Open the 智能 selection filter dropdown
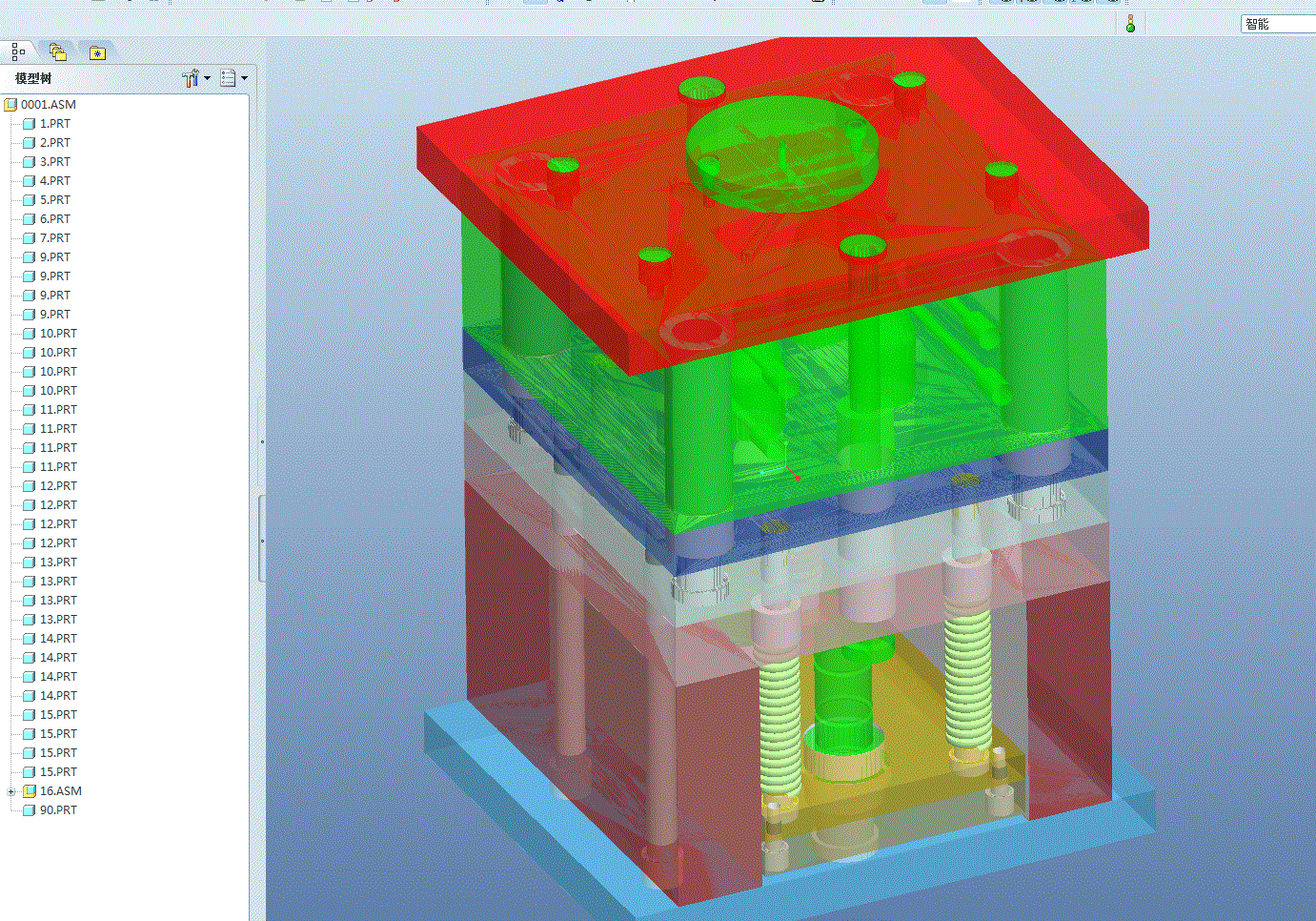Viewport: 1316px width, 921px height. [x=1278, y=24]
